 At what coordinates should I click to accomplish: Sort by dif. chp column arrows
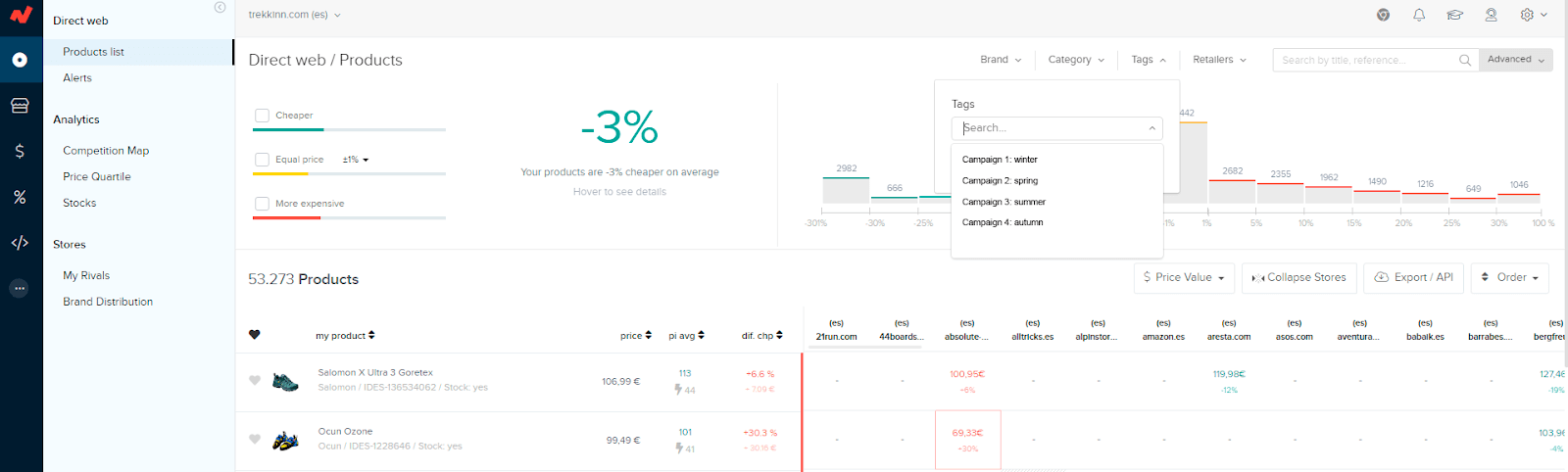(779, 335)
